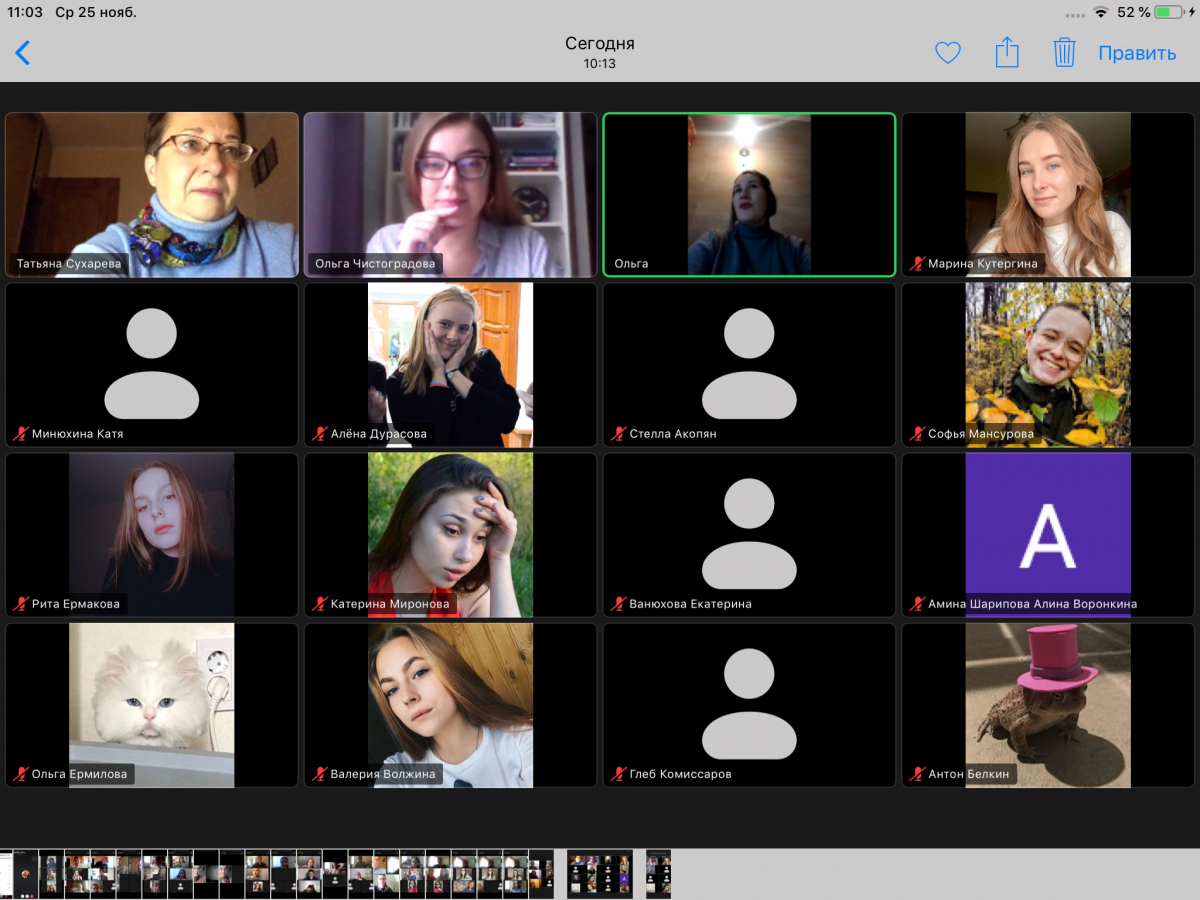Select the enlarged current thumbnail in scrubber

(x=600, y=874)
